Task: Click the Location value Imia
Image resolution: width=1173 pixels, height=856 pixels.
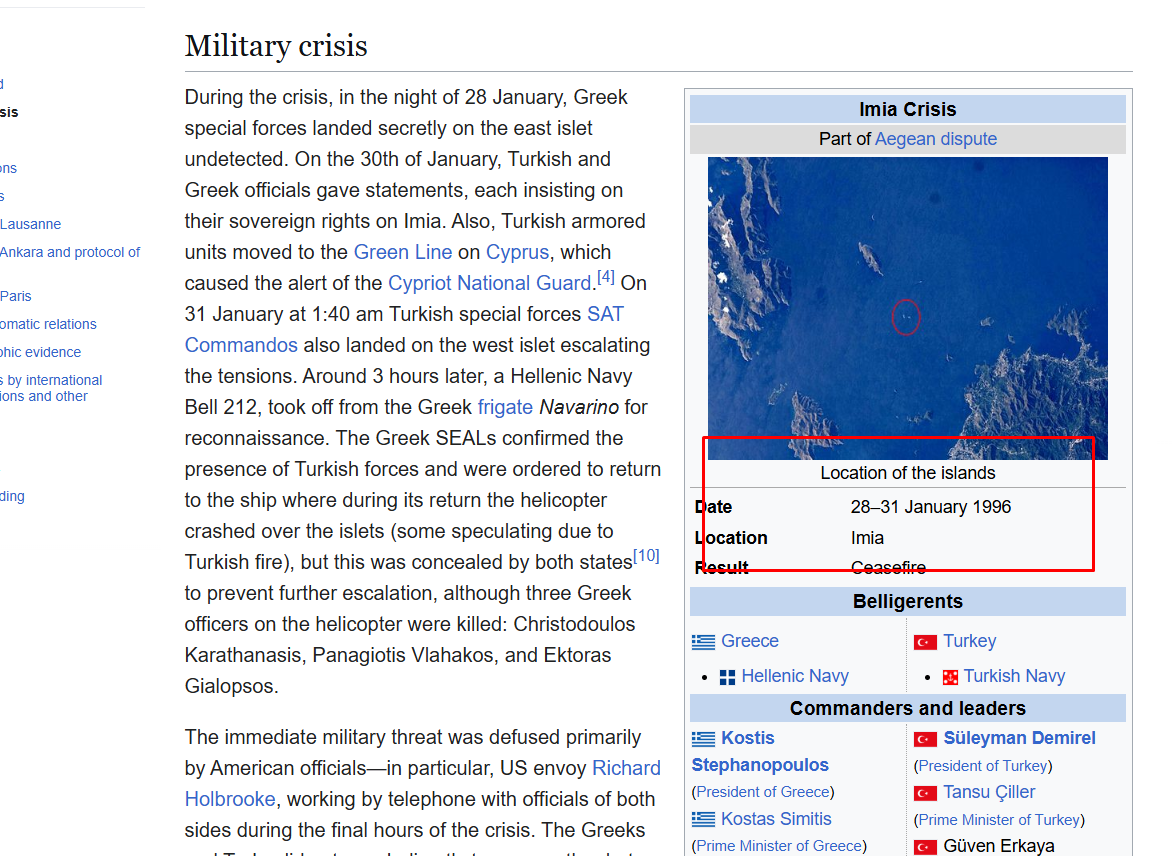Action: pyautogui.click(x=867, y=538)
